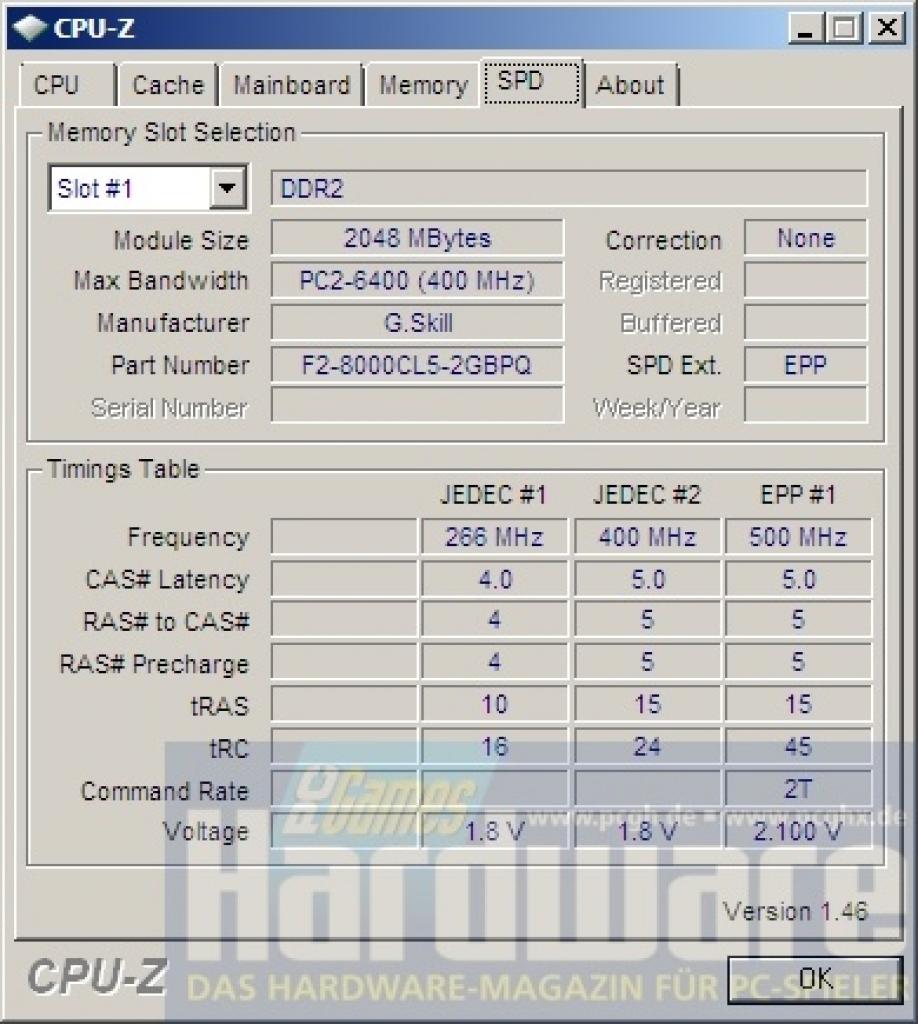Click the tRC value 45
Viewport: 918px width, 1024px height.
(x=799, y=746)
